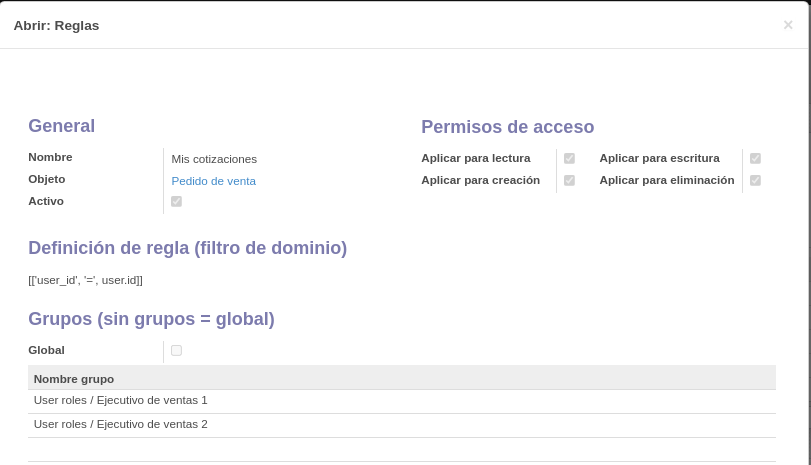811x465 pixels.
Task: Open the Pedido de venta link
Action: [214, 181]
